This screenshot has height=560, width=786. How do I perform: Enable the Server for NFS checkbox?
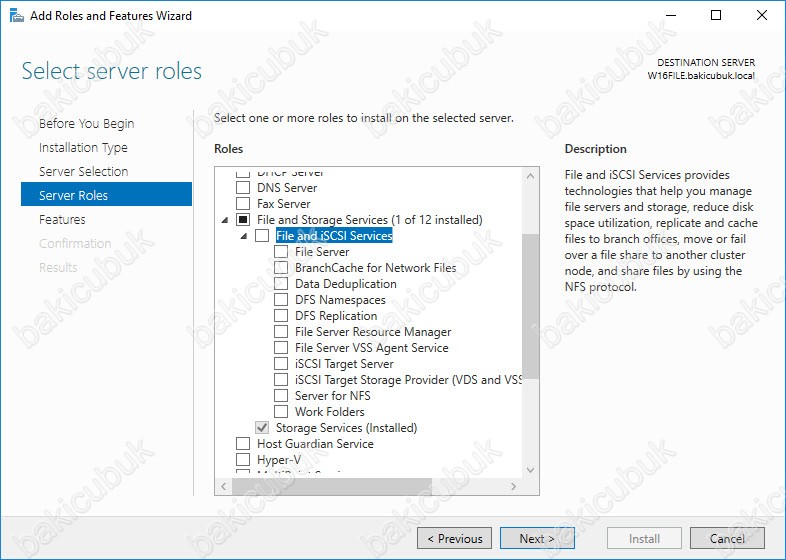click(281, 396)
